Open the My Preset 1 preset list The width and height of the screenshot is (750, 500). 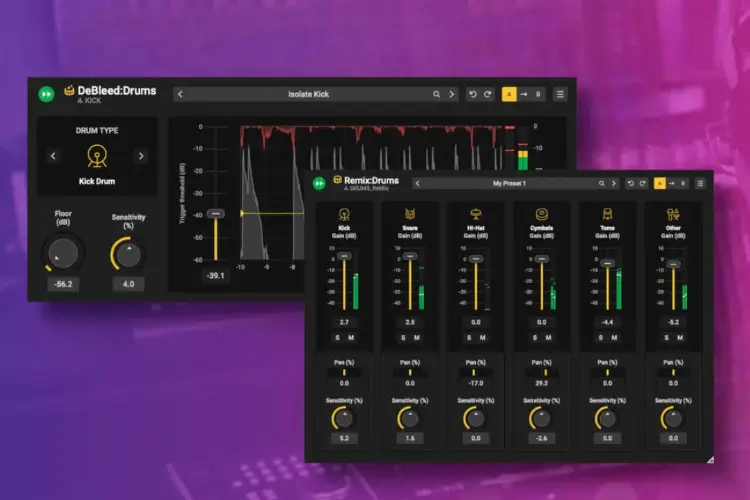(x=509, y=183)
